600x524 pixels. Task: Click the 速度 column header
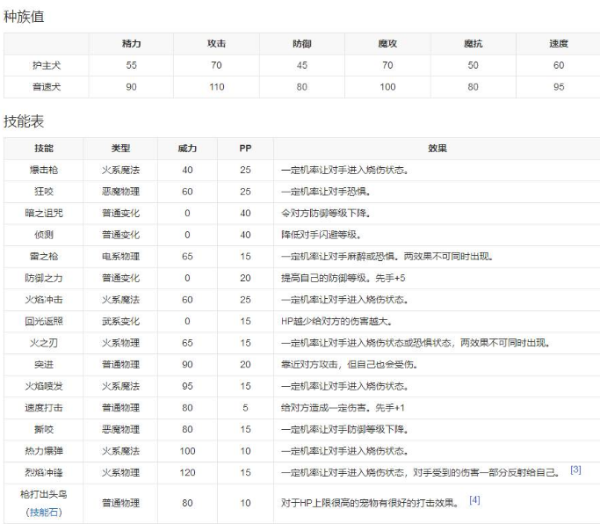pyautogui.click(x=557, y=45)
